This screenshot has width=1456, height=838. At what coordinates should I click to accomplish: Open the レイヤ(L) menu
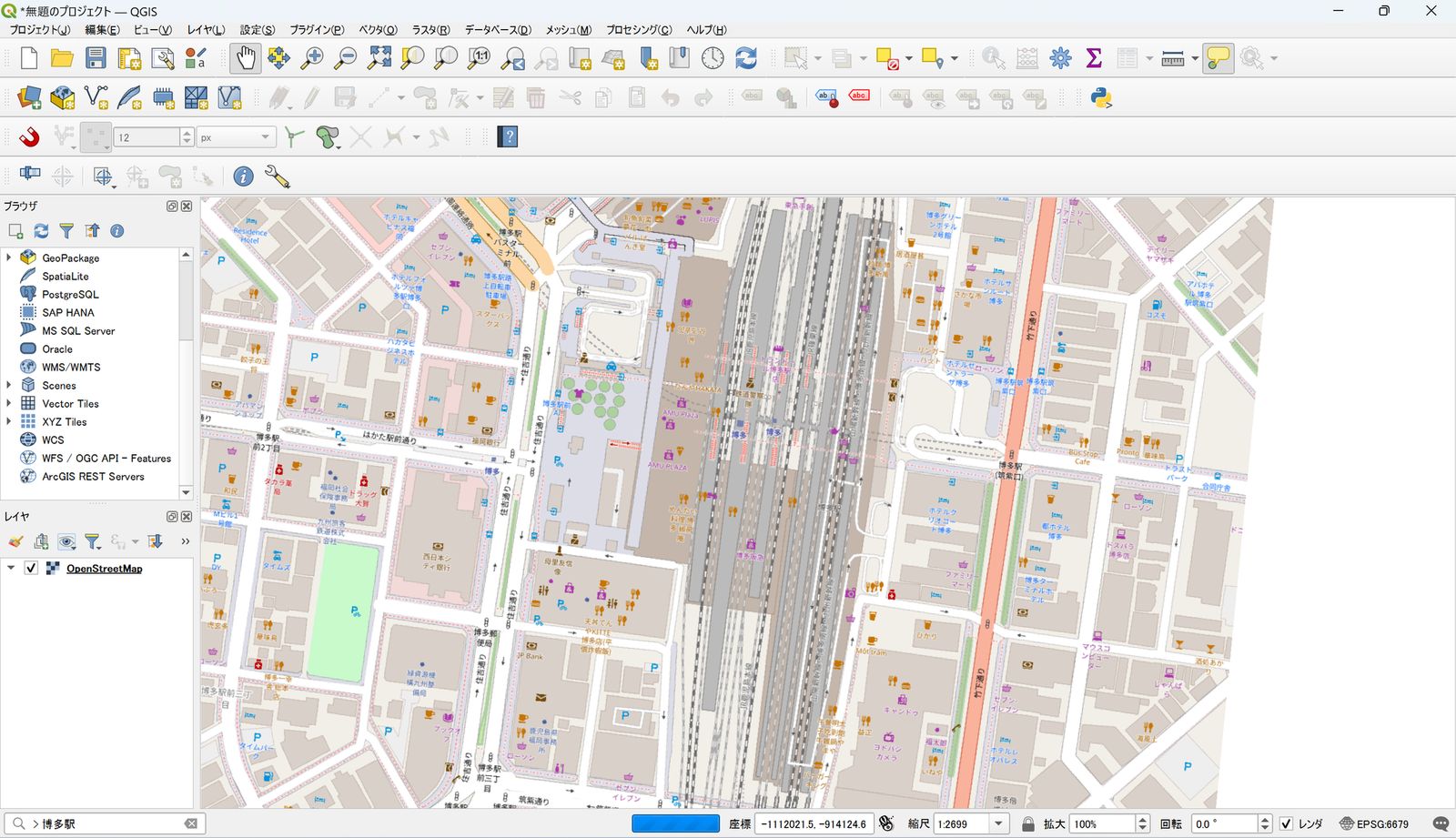[206, 30]
